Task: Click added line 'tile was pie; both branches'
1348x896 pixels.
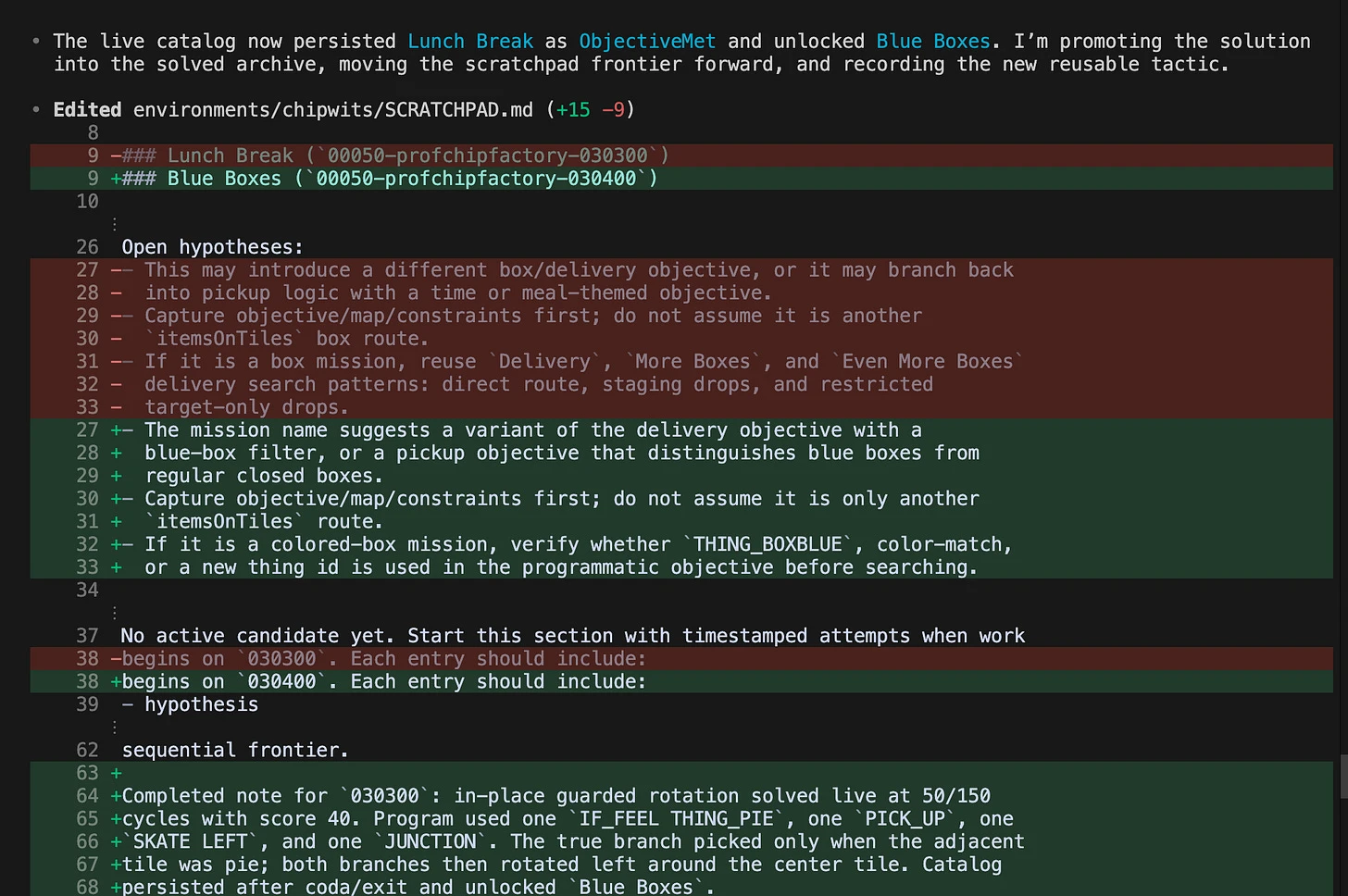Action: point(681,865)
